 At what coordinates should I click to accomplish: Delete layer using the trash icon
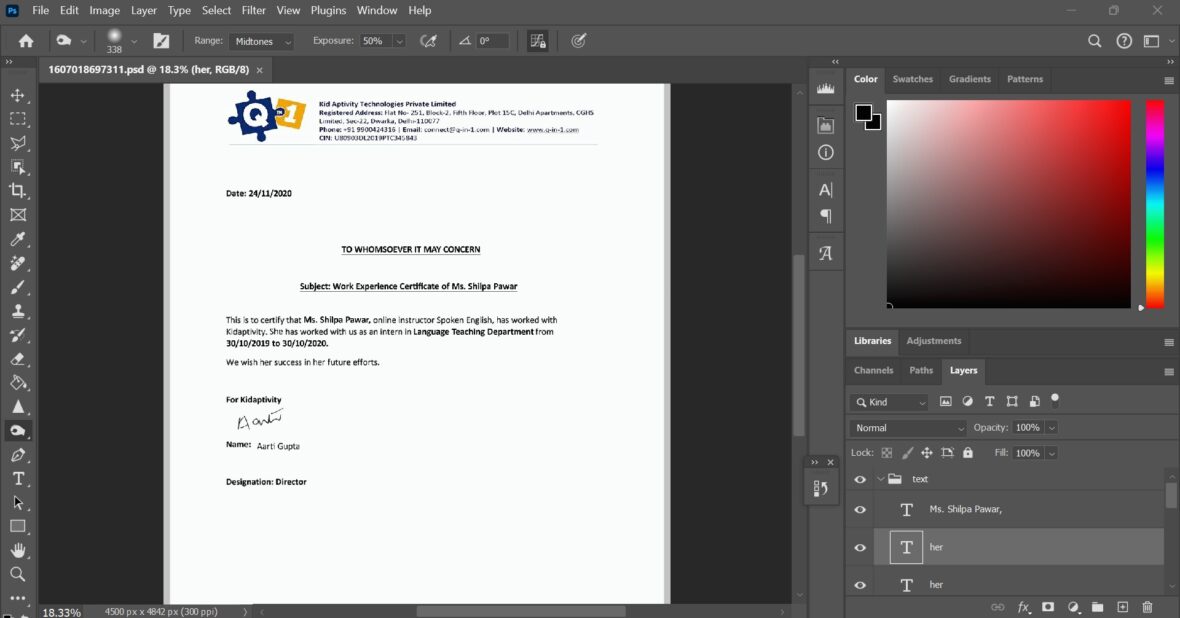pyautogui.click(x=1147, y=607)
